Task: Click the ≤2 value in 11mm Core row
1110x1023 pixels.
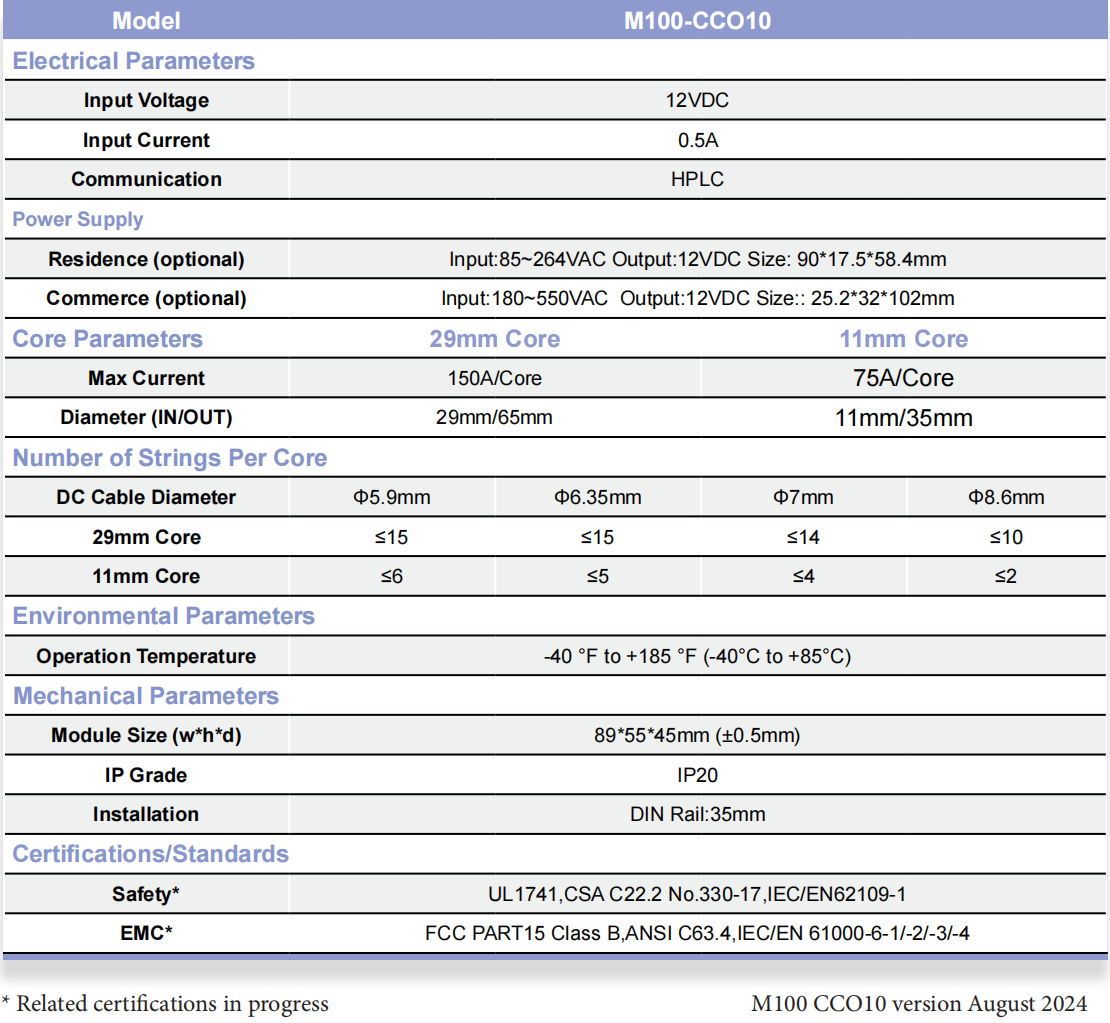Action: [1005, 576]
